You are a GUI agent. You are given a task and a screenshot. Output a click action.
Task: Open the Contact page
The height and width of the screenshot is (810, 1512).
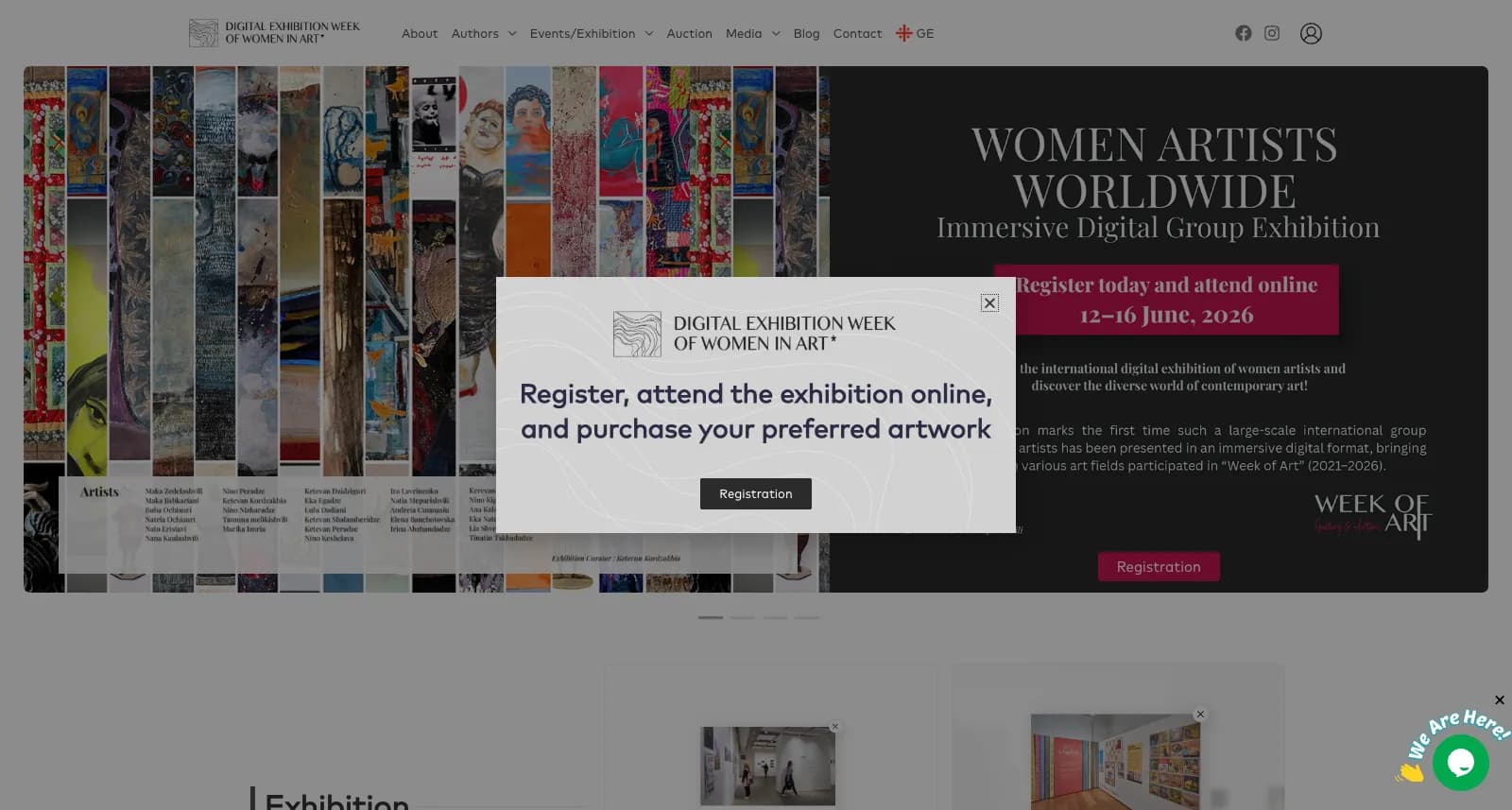[x=857, y=33]
